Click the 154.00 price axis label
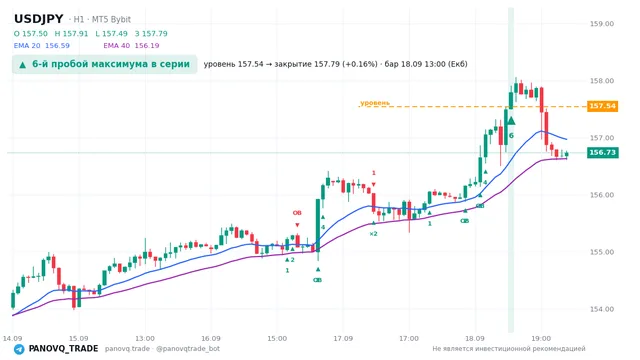The width and height of the screenshot is (640, 360). (x=602, y=309)
